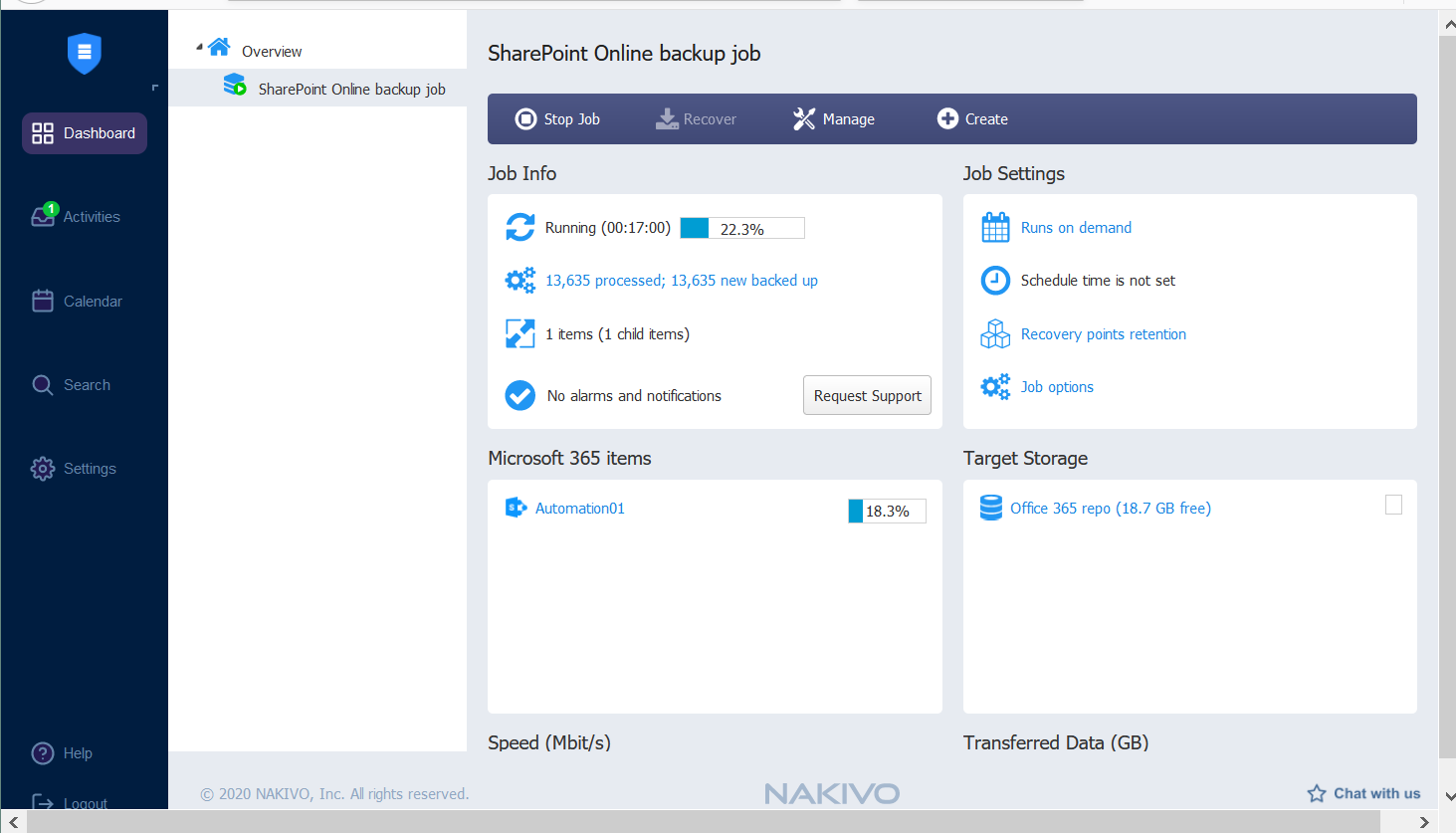Click the Stop Job button
The image size is (1456, 833).
[x=557, y=119]
